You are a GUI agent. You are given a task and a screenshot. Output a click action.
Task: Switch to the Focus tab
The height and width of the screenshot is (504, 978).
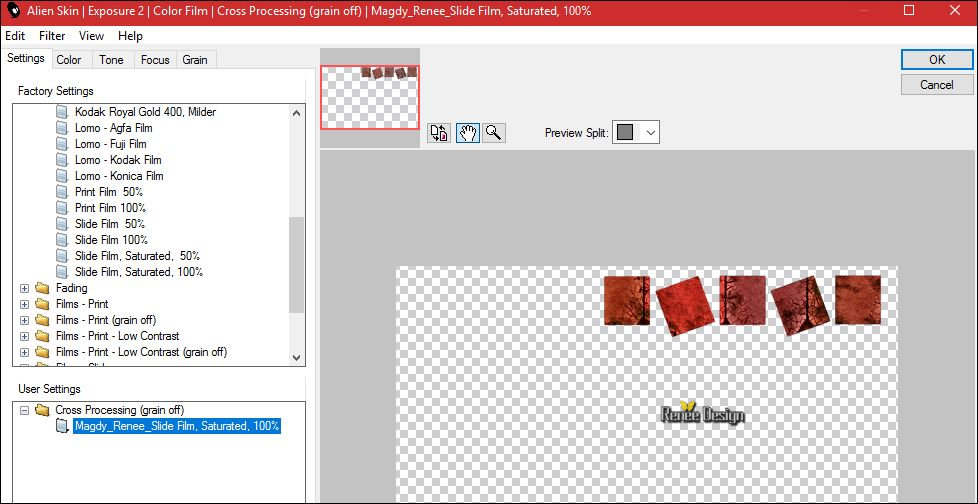pos(155,60)
